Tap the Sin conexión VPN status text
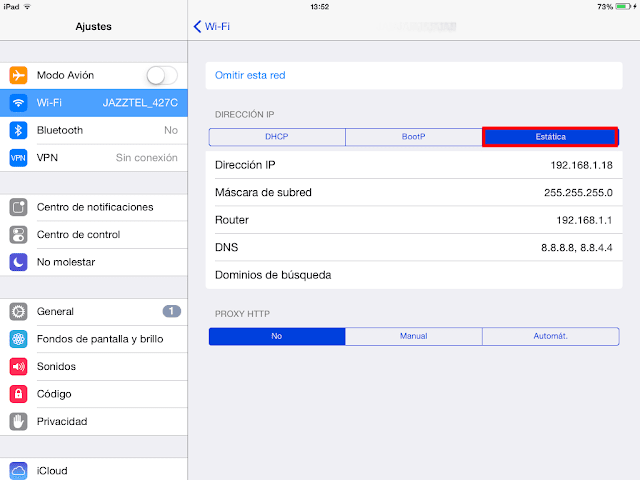The width and height of the screenshot is (640, 480). (x=147, y=158)
